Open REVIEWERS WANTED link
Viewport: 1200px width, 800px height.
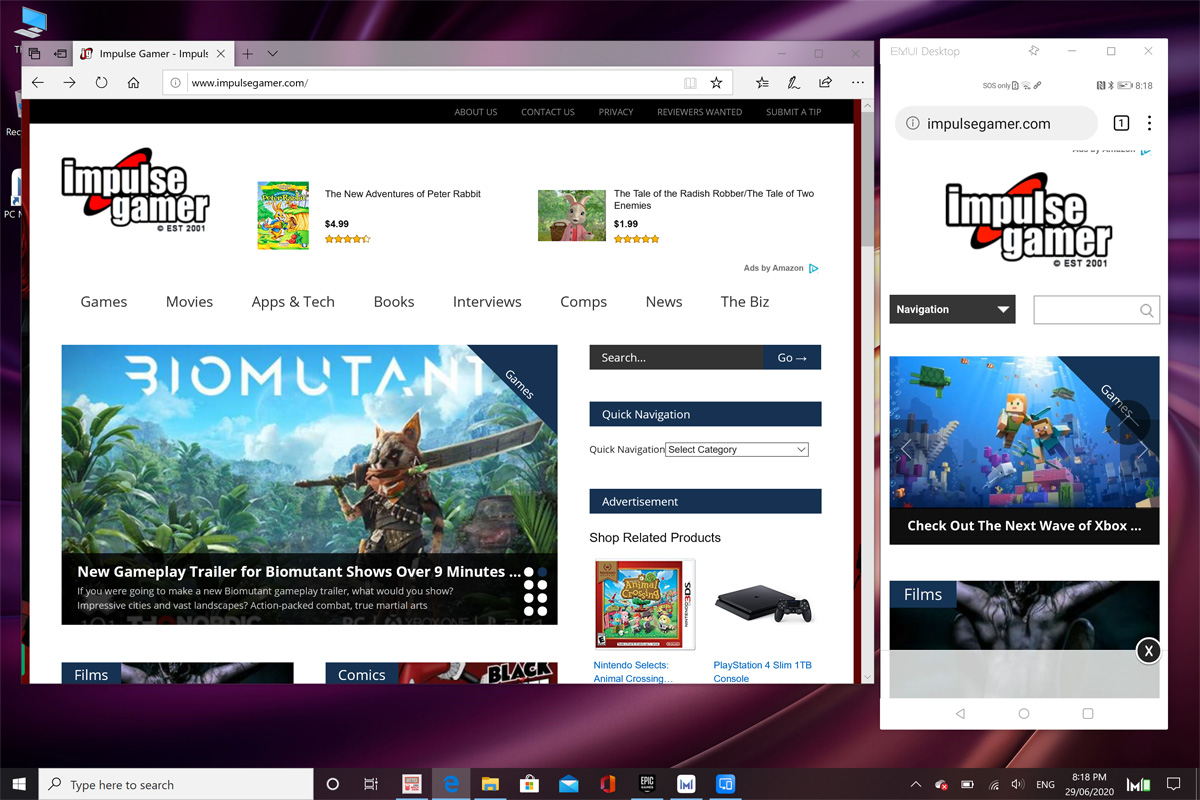(699, 112)
